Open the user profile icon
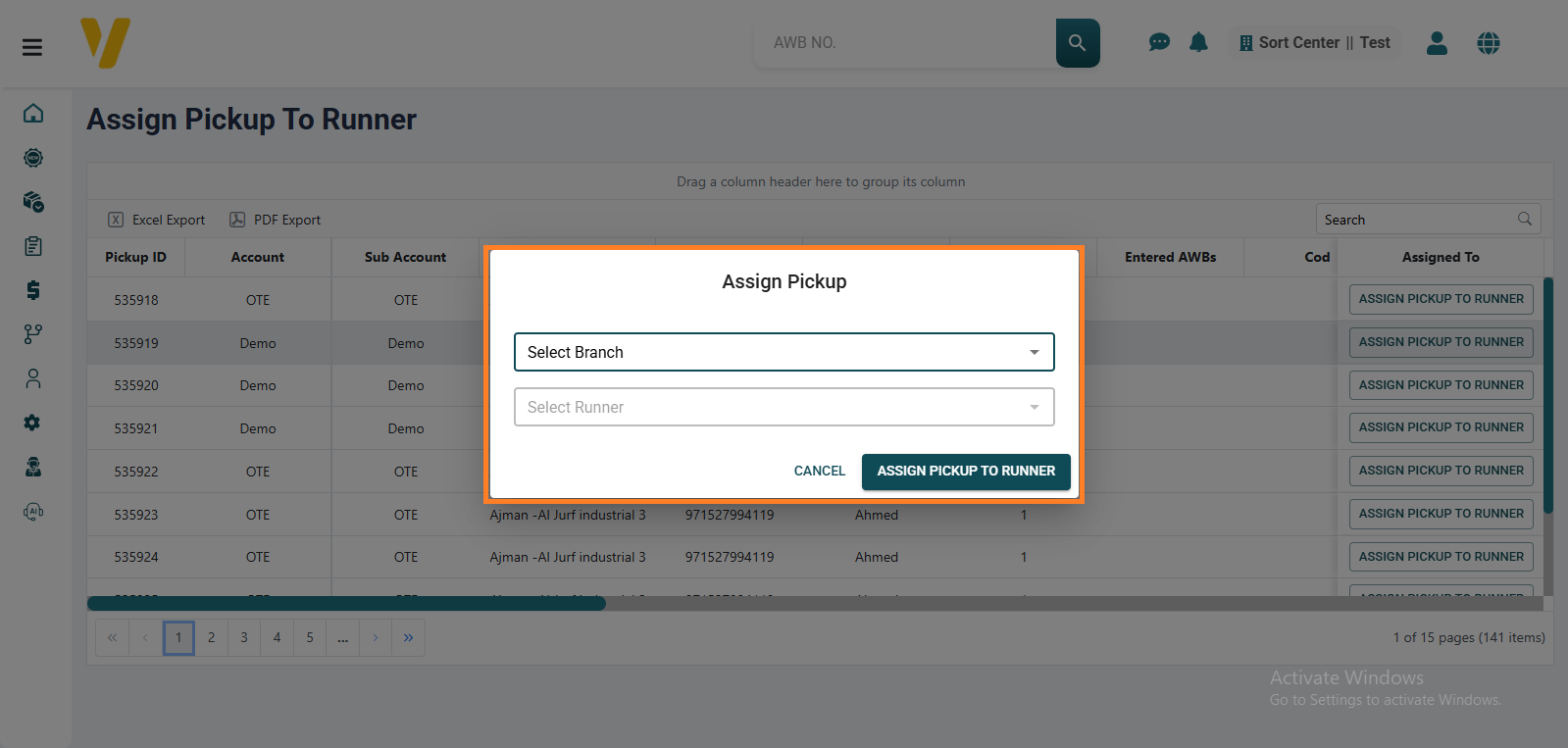The image size is (1568, 748). tap(1437, 43)
